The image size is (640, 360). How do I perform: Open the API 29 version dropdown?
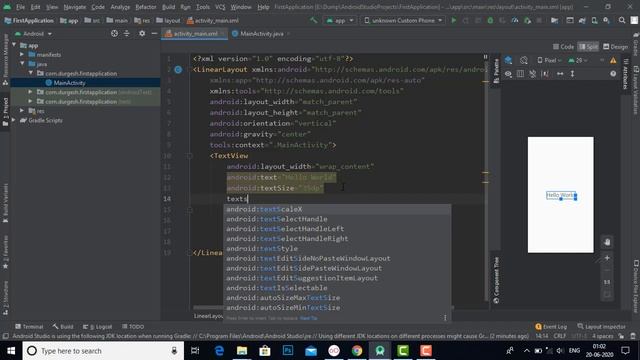click(x=577, y=60)
